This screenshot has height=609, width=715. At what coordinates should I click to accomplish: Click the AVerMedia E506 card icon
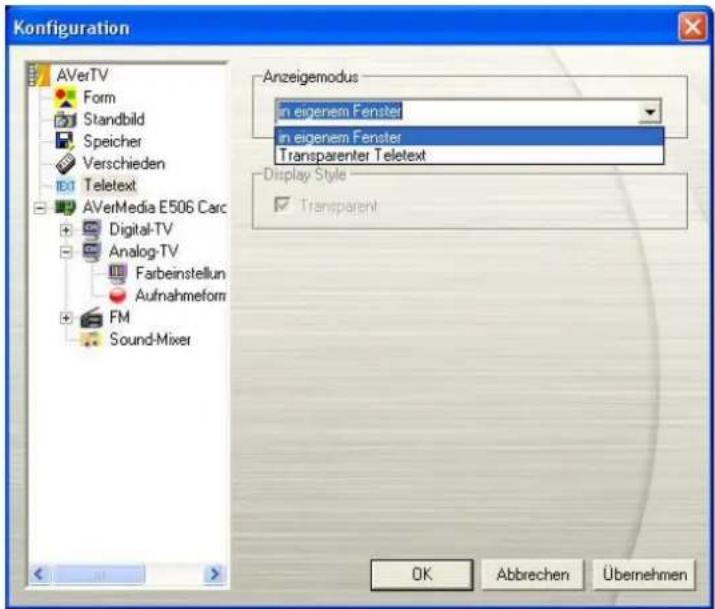coord(65,208)
